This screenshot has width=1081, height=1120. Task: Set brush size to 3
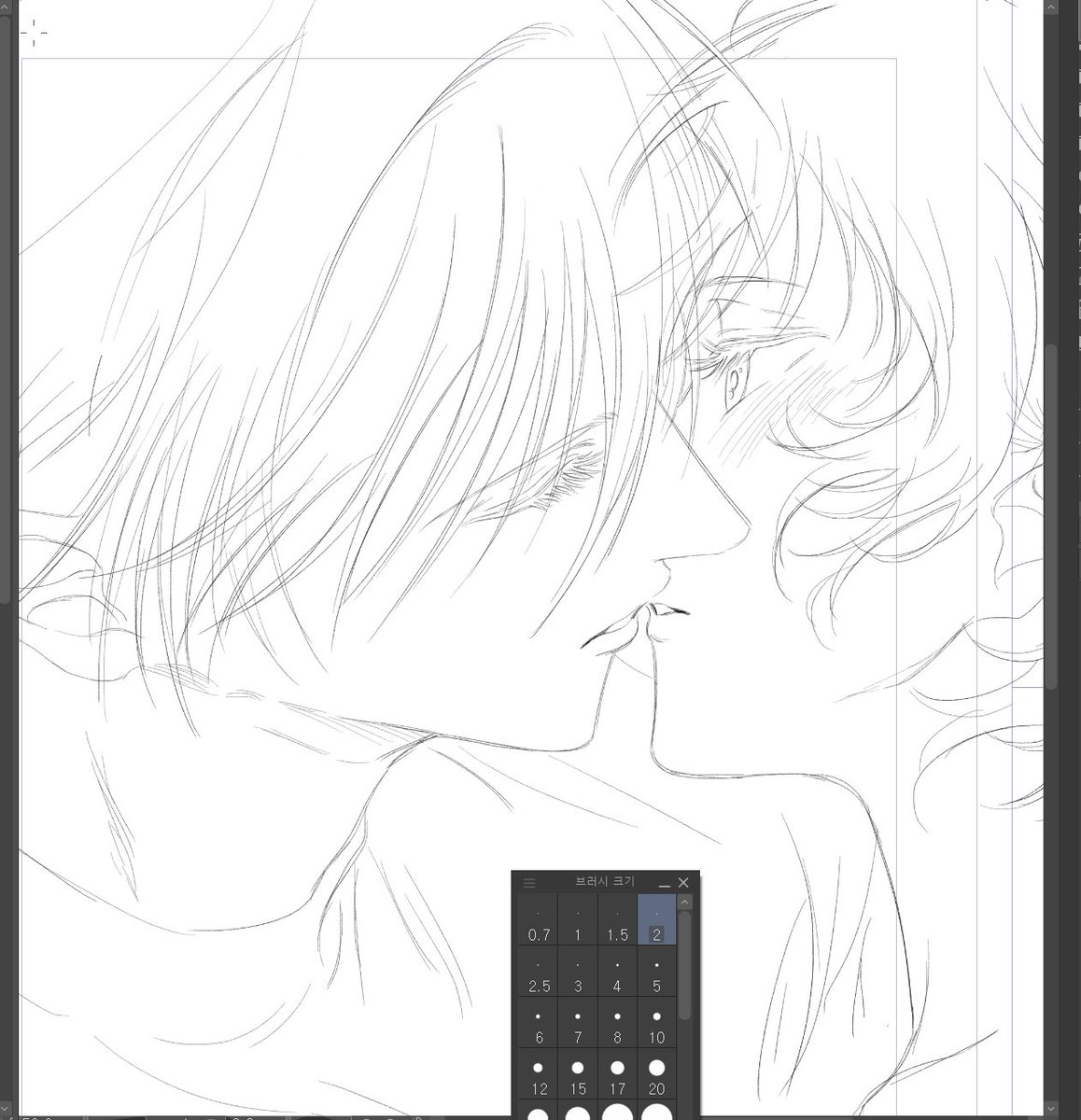coord(578,971)
